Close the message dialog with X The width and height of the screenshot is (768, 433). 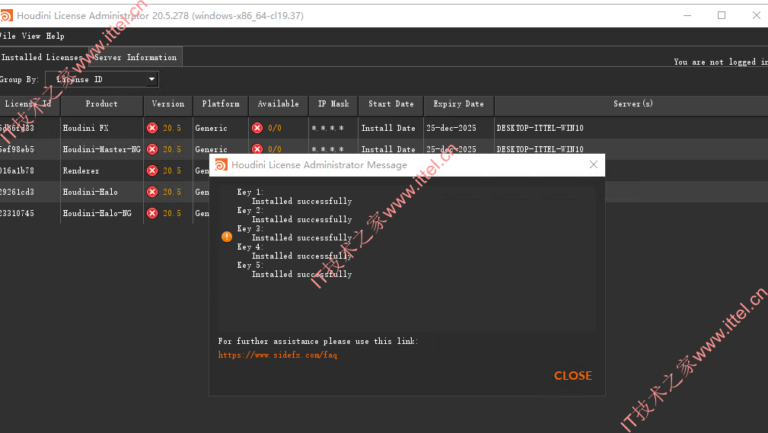(593, 164)
